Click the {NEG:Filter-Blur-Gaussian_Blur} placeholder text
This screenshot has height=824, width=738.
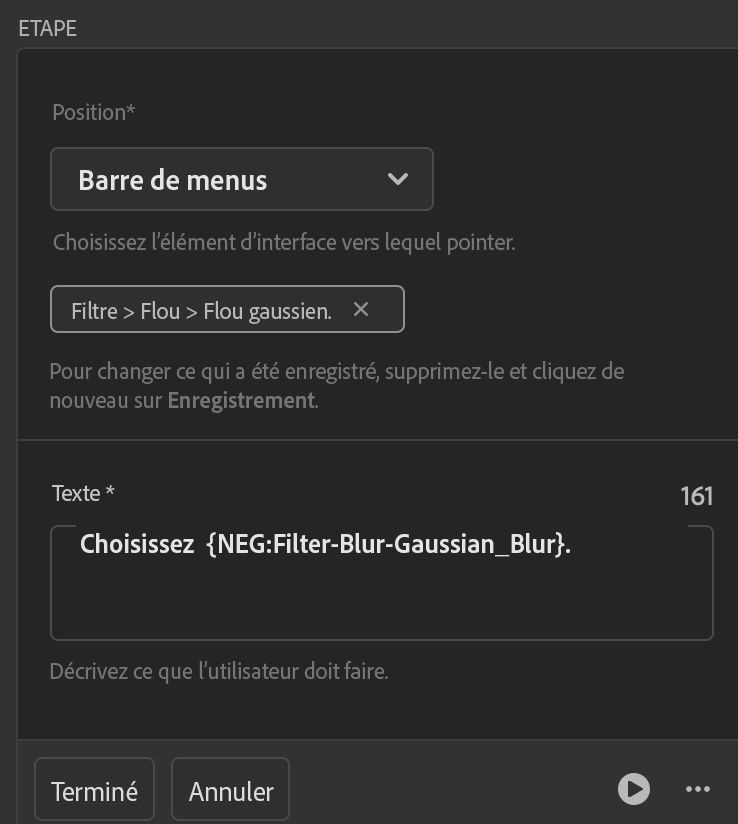385,545
